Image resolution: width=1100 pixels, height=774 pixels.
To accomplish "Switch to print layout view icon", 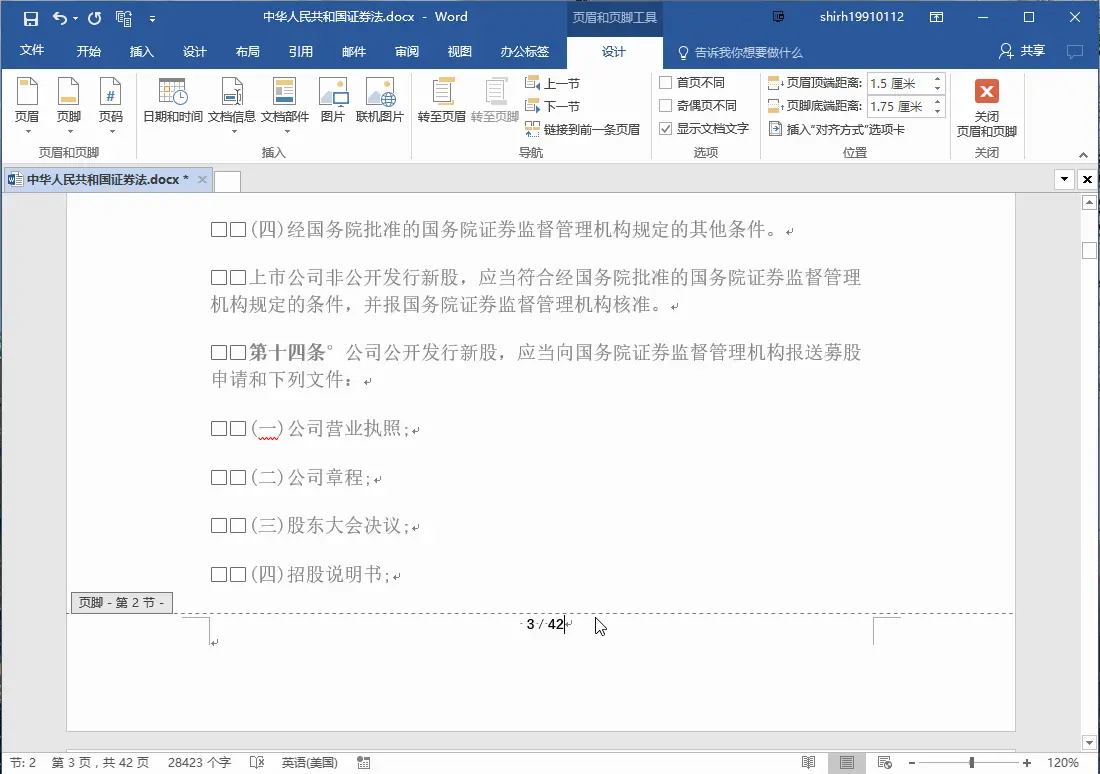I will 847,762.
